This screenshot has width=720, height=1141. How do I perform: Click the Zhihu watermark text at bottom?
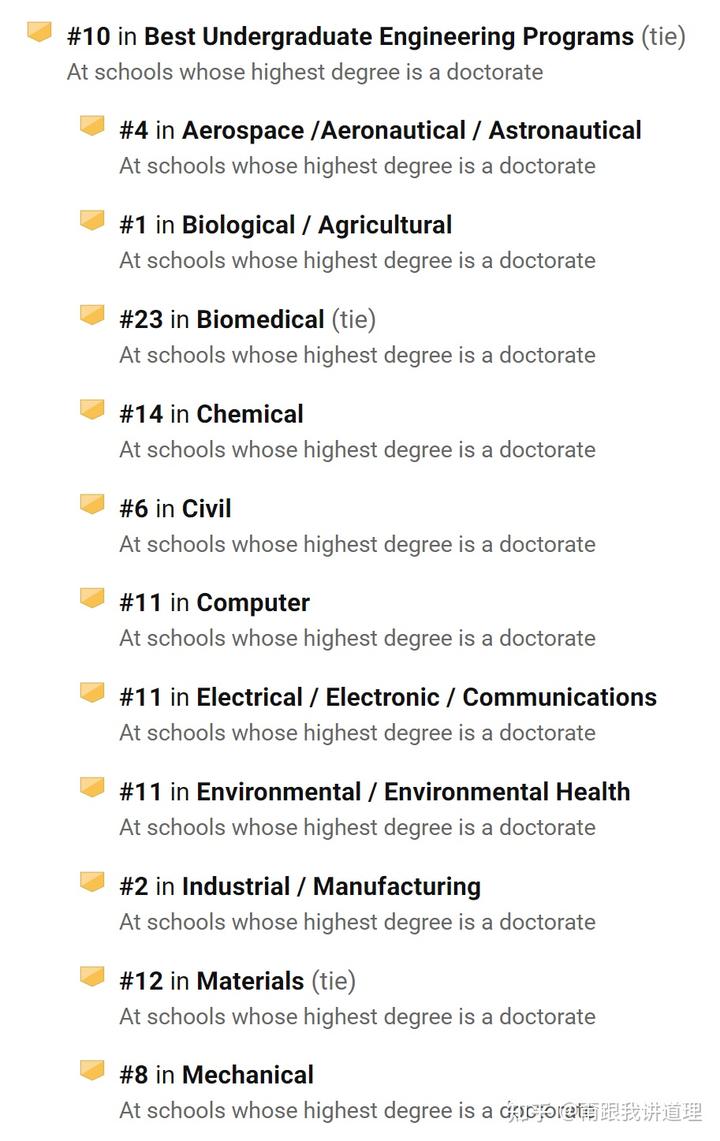tap(604, 1112)
